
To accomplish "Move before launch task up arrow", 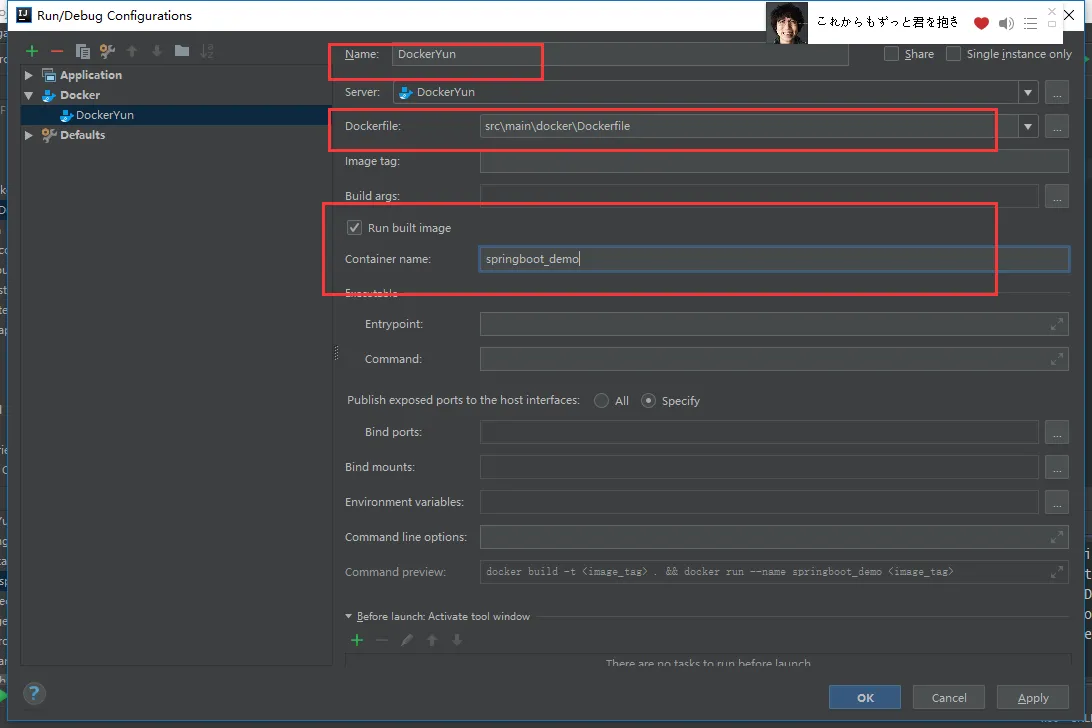I will click(x=432, y=640).
